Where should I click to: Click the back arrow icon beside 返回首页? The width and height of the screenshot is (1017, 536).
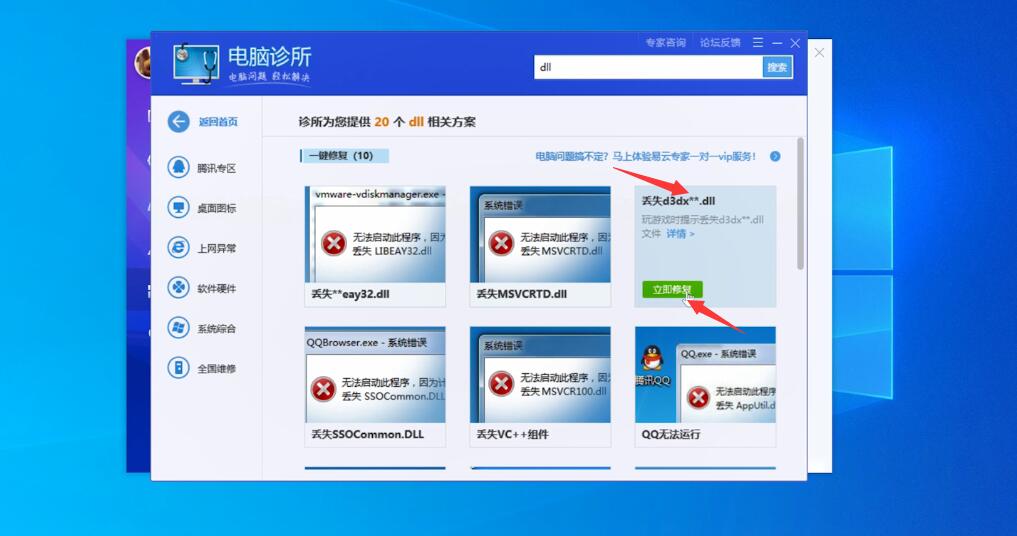178,121
